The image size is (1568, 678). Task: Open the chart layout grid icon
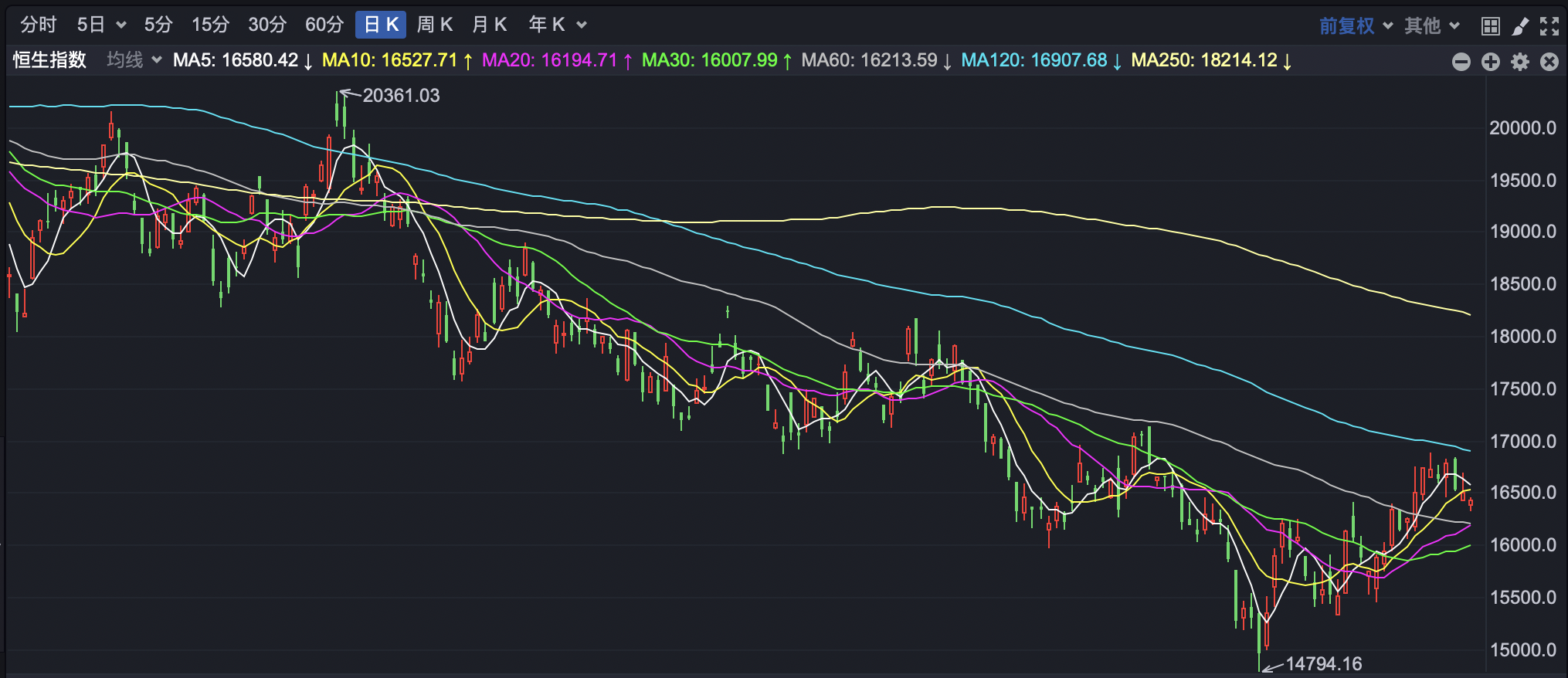1491,26
